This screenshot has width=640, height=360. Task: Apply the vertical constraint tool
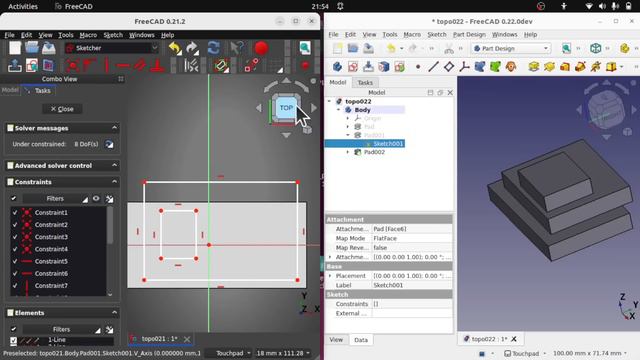point(107,65)
